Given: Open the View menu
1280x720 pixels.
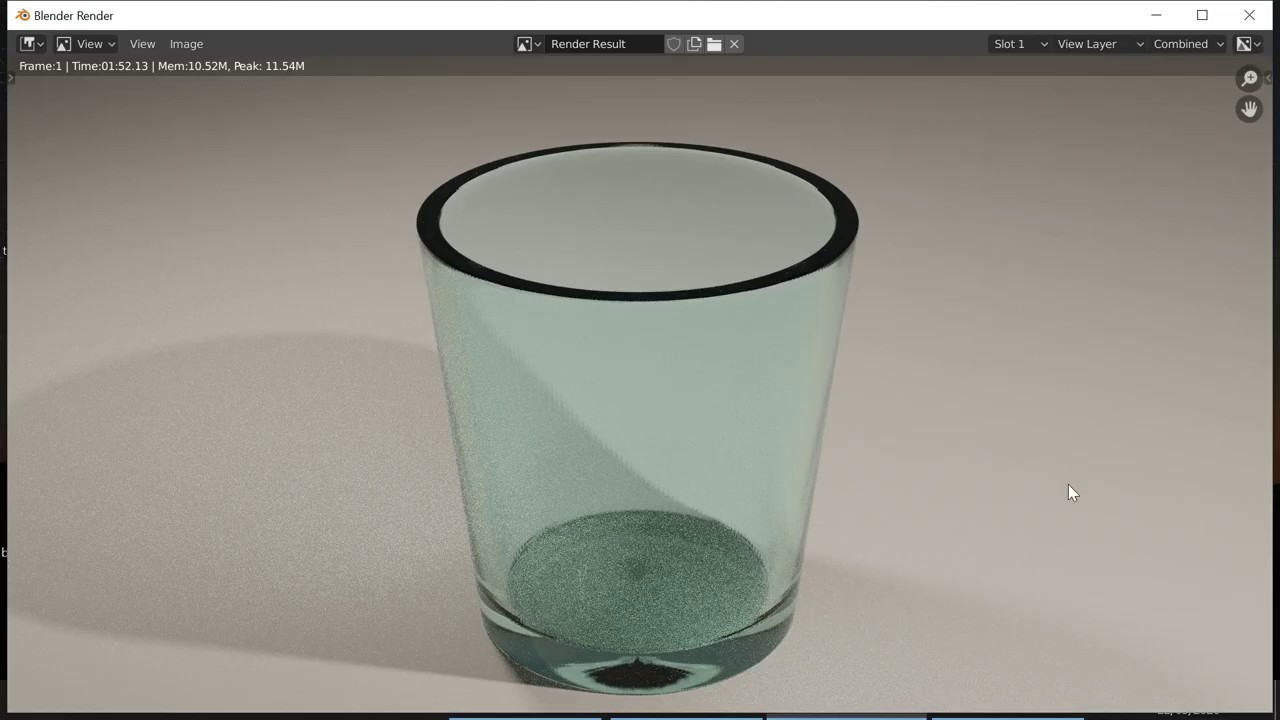Looking at the screenshot, I should coord(142,44).
